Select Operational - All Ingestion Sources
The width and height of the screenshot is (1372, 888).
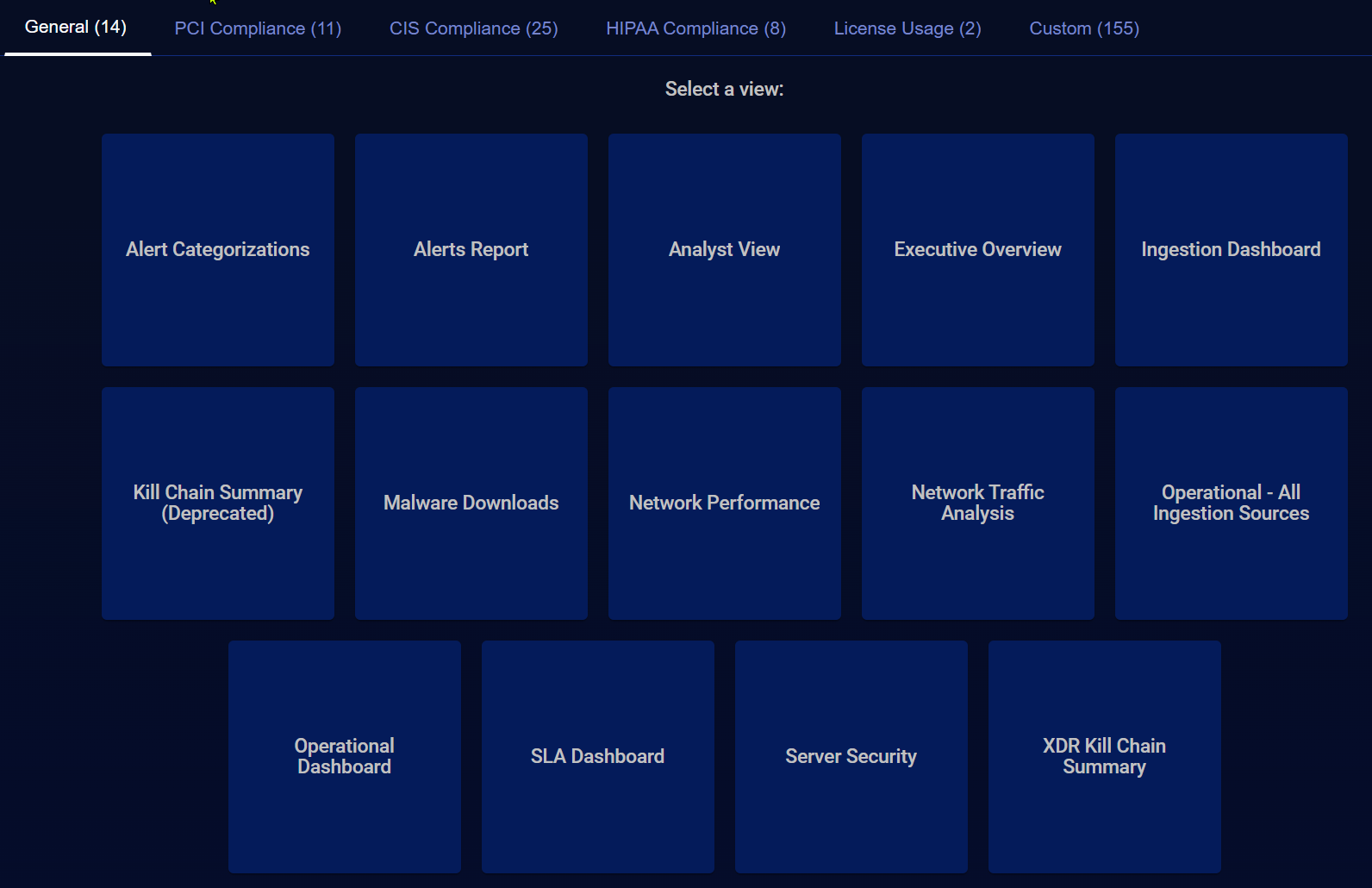coord(1231,503)
